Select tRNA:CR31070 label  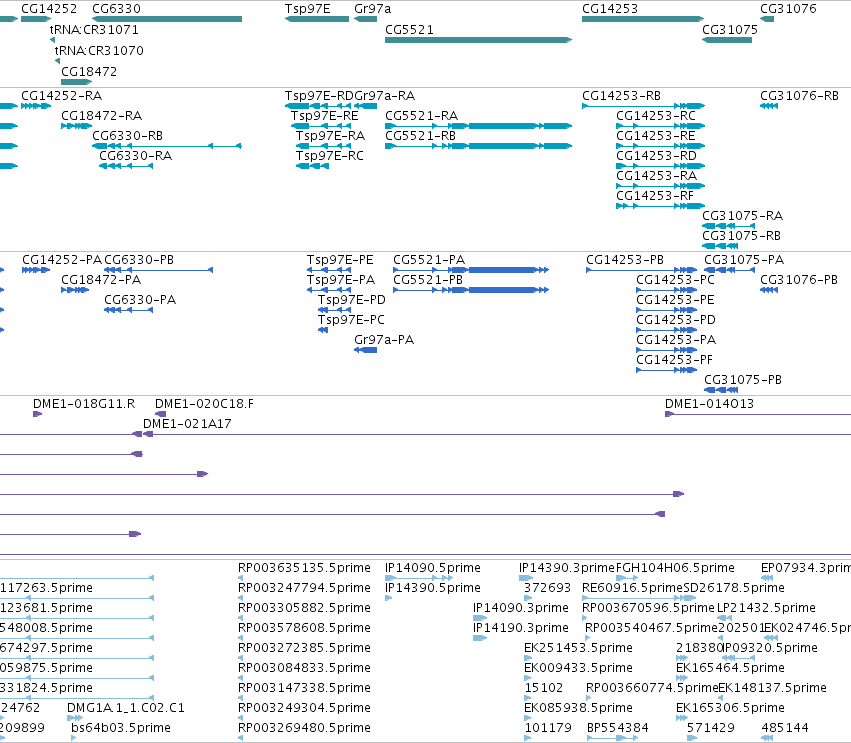click(x=99, y=50)
